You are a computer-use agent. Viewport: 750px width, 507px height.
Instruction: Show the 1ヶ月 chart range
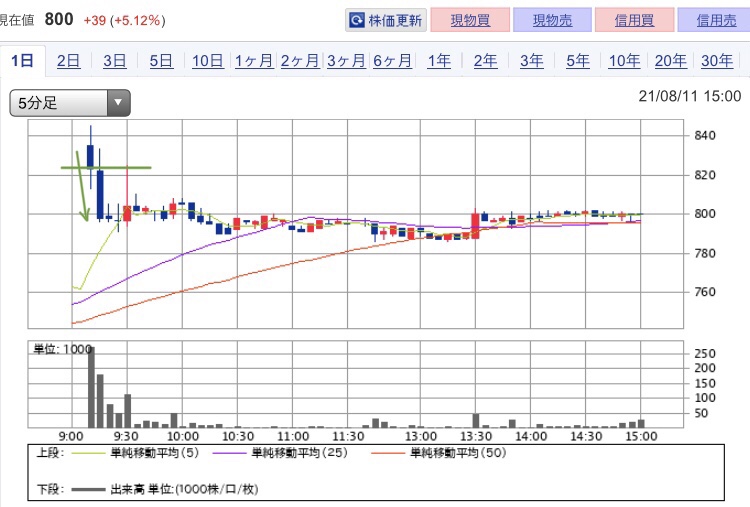click(x=254, y=61)
